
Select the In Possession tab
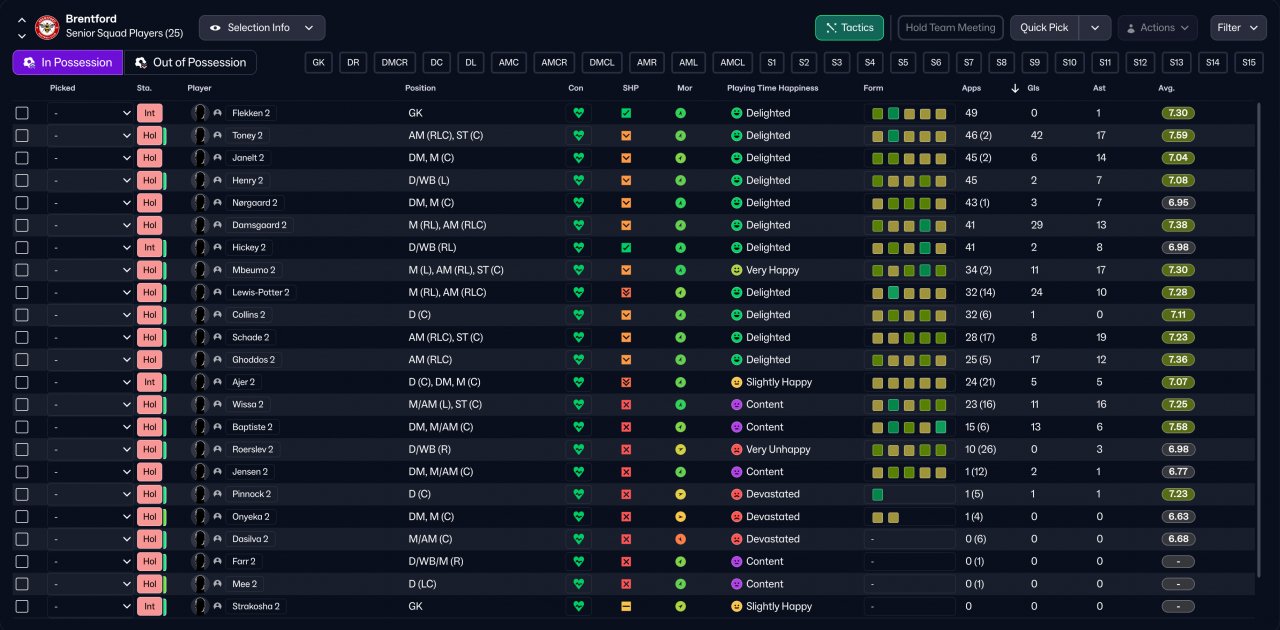coord(68,63)
